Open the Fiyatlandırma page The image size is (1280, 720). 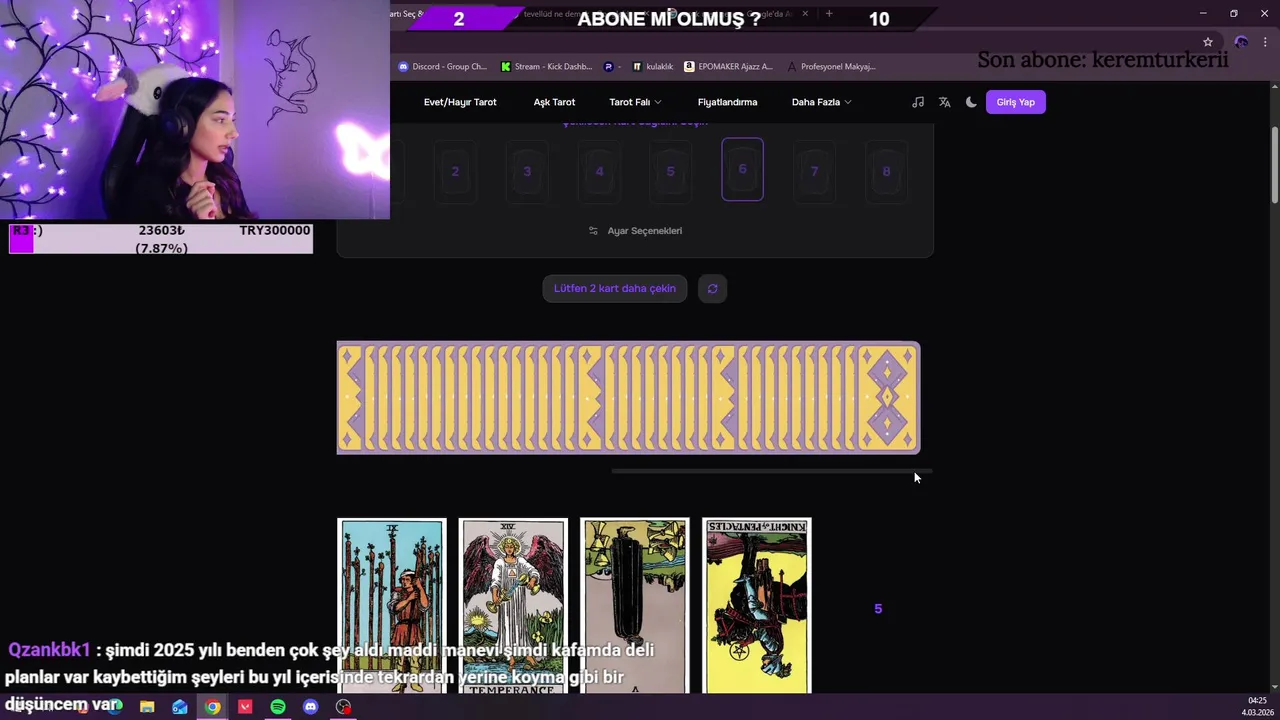(727, 102)
